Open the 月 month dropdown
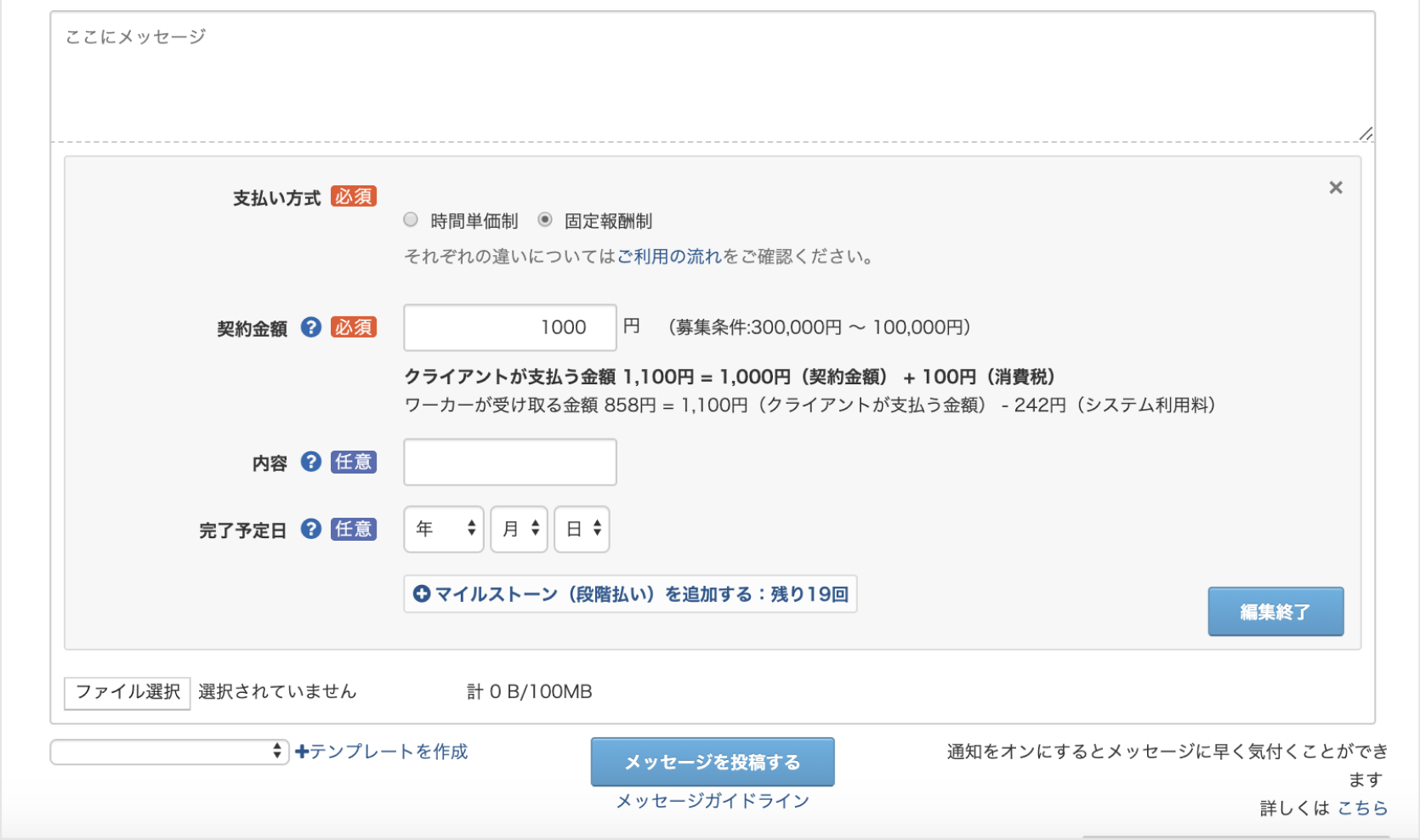The width and height of the screenshot is (1420, 840). coord(519,529)
